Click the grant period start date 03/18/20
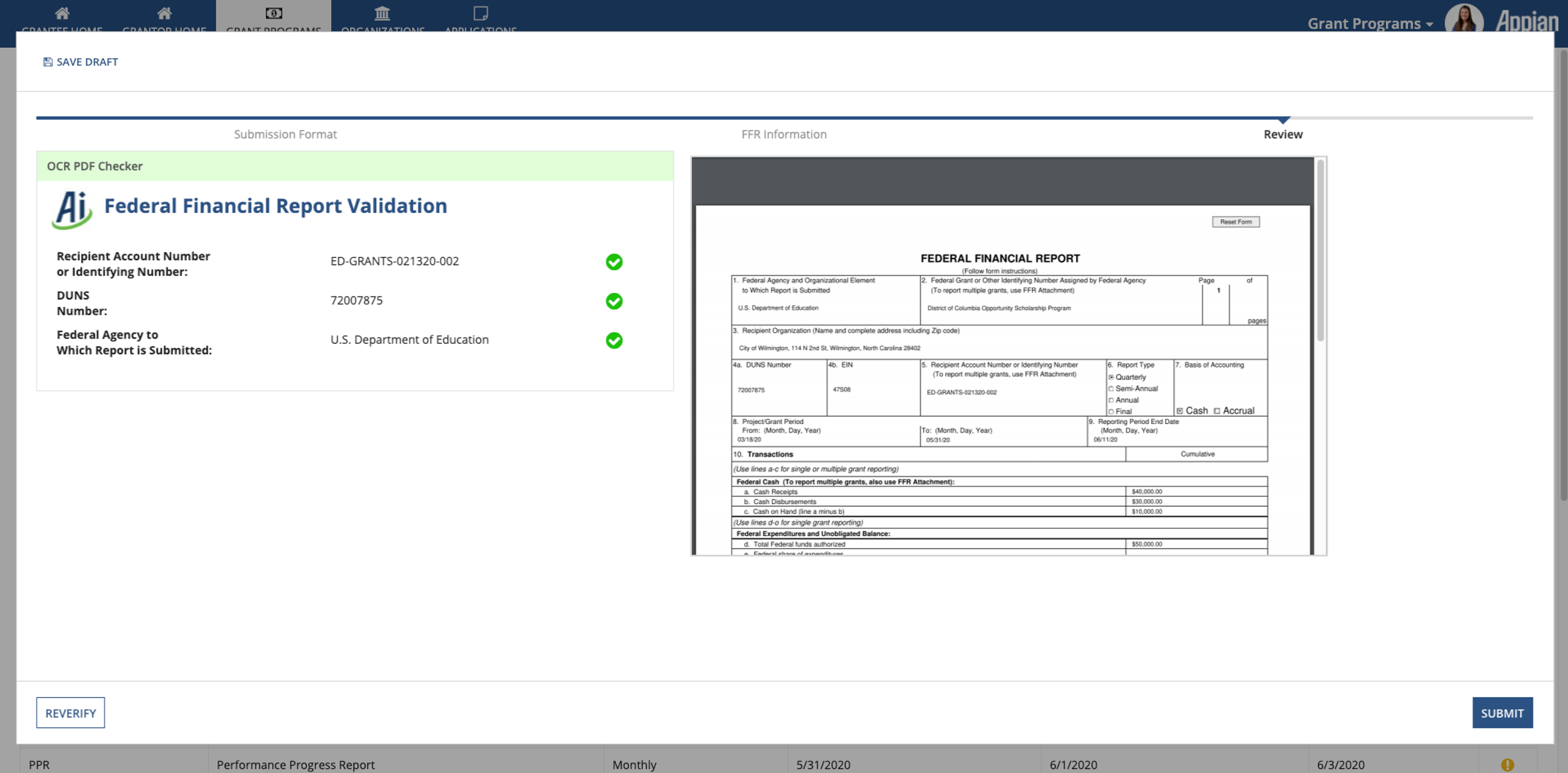1568x773 pixels. click(749, 439)
